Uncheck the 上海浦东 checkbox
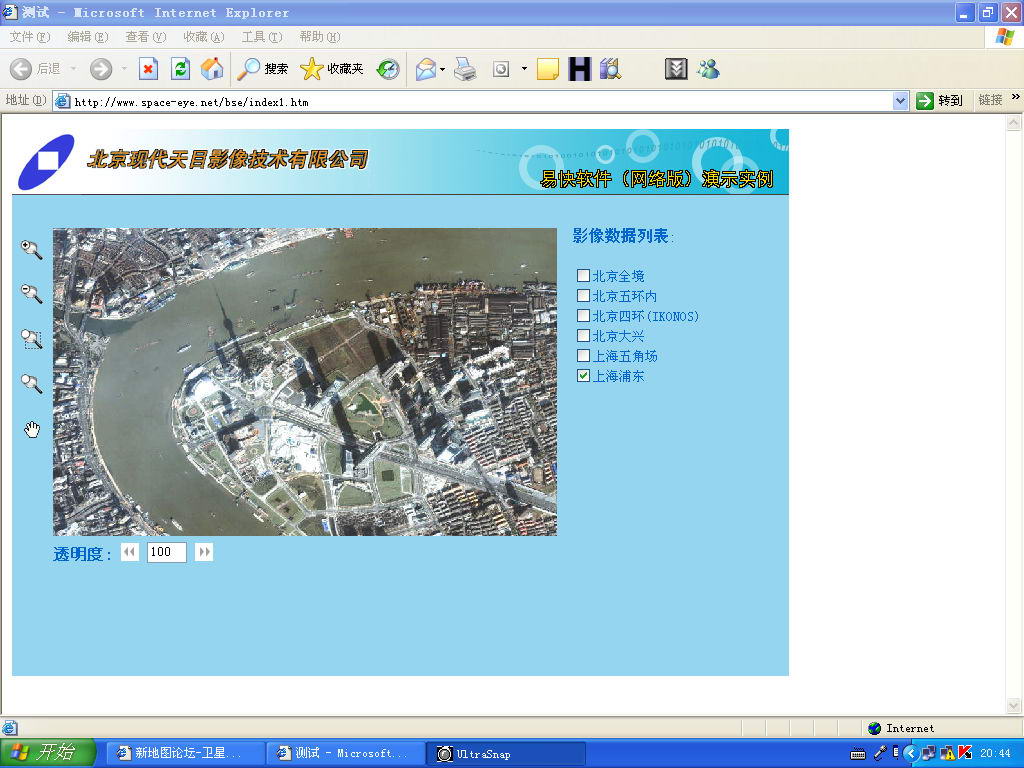 [584, 376]
